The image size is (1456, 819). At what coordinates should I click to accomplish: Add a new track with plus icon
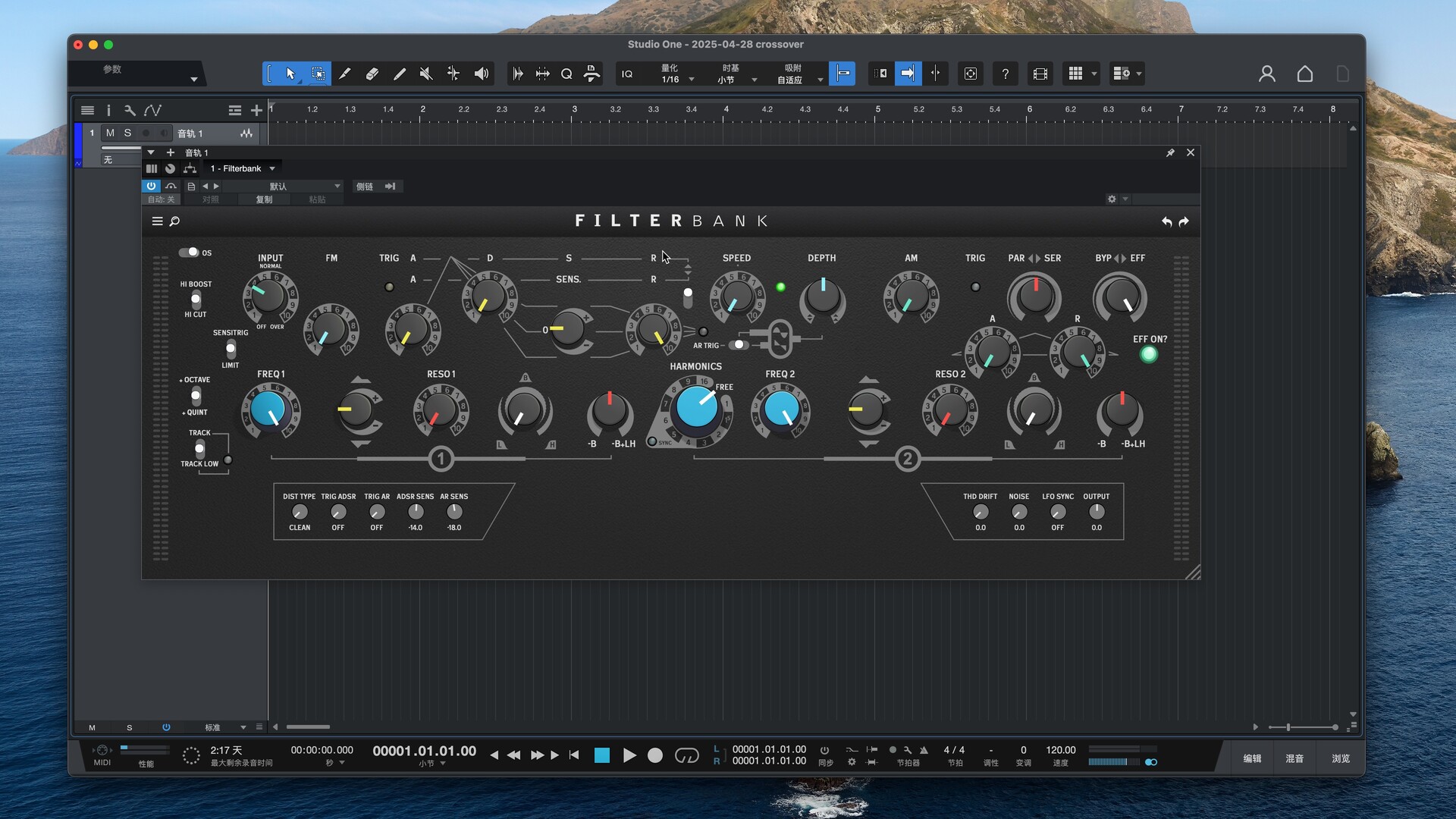tap(256, 111)
